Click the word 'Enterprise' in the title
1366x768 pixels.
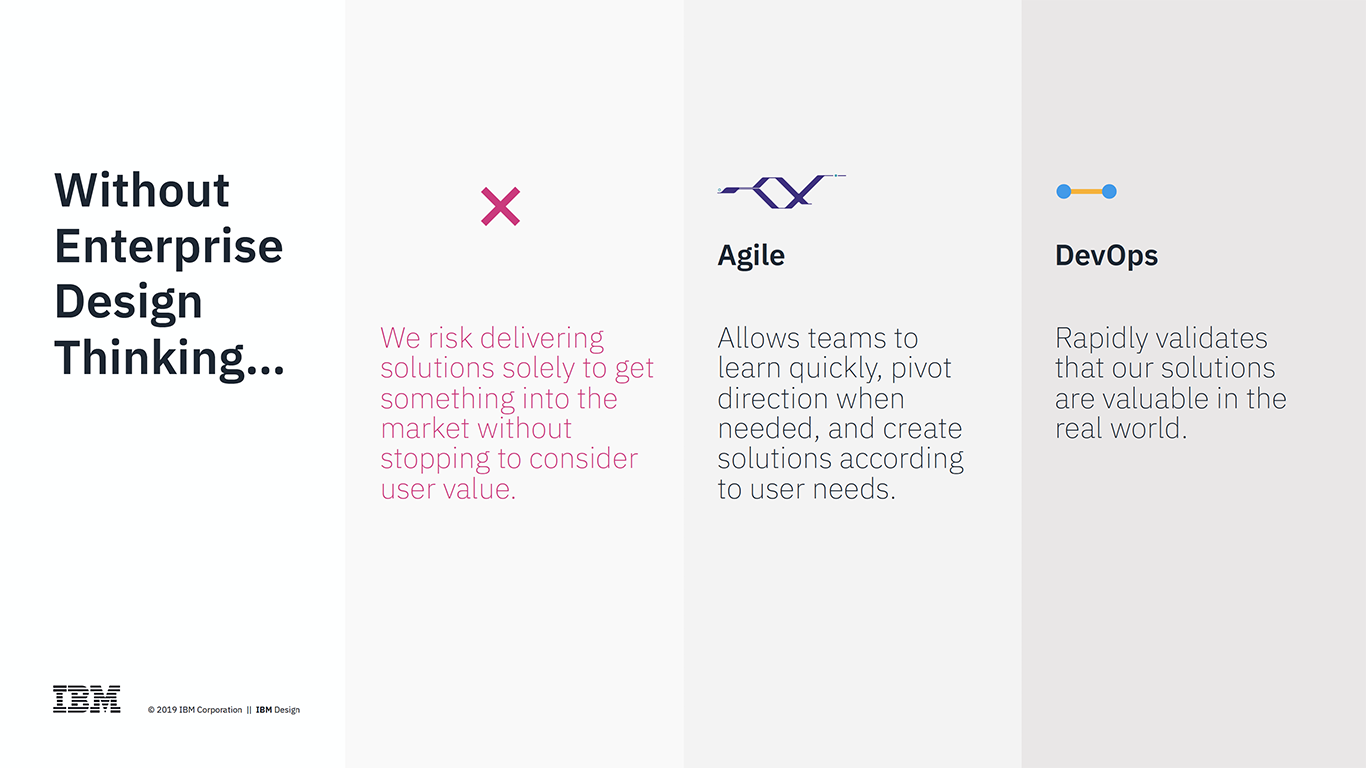[169, 247]
